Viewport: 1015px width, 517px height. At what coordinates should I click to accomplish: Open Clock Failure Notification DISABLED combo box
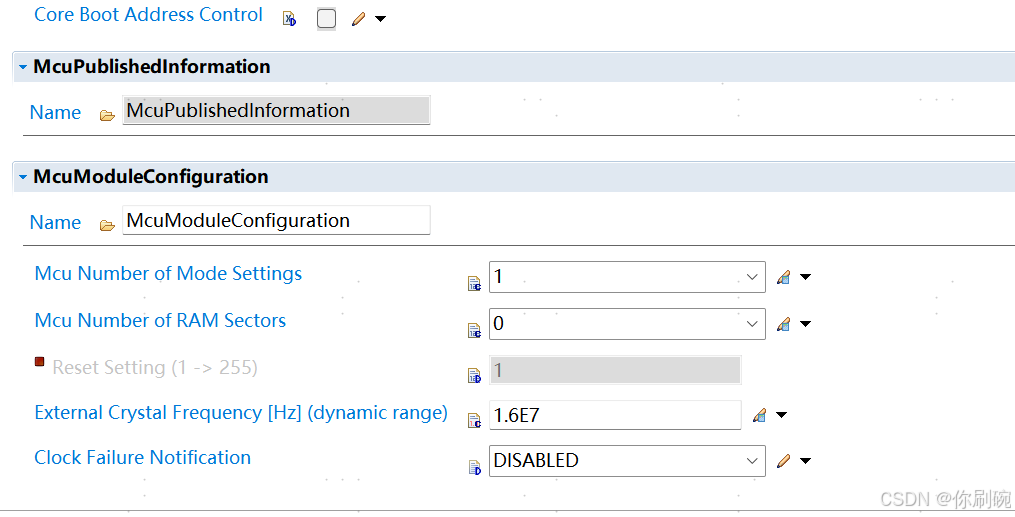pyautogui.click(x=627, y=461)
